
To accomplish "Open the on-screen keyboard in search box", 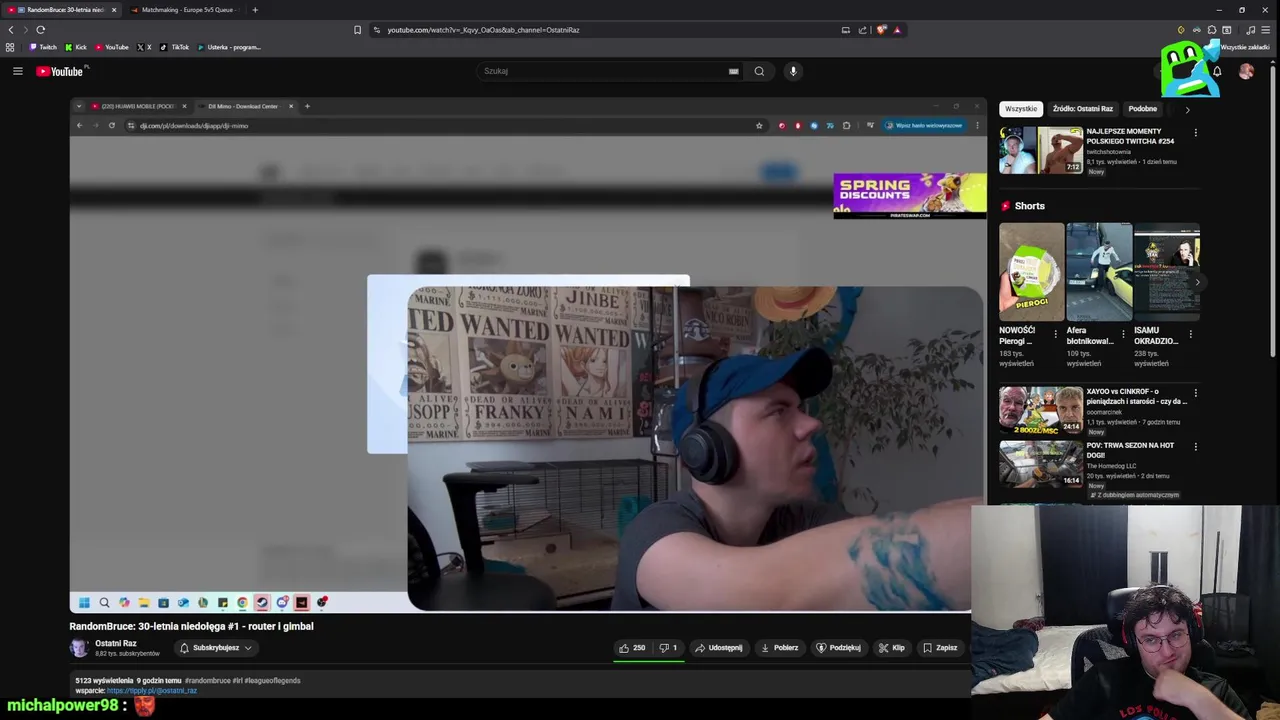I will [x=733, y=71].
